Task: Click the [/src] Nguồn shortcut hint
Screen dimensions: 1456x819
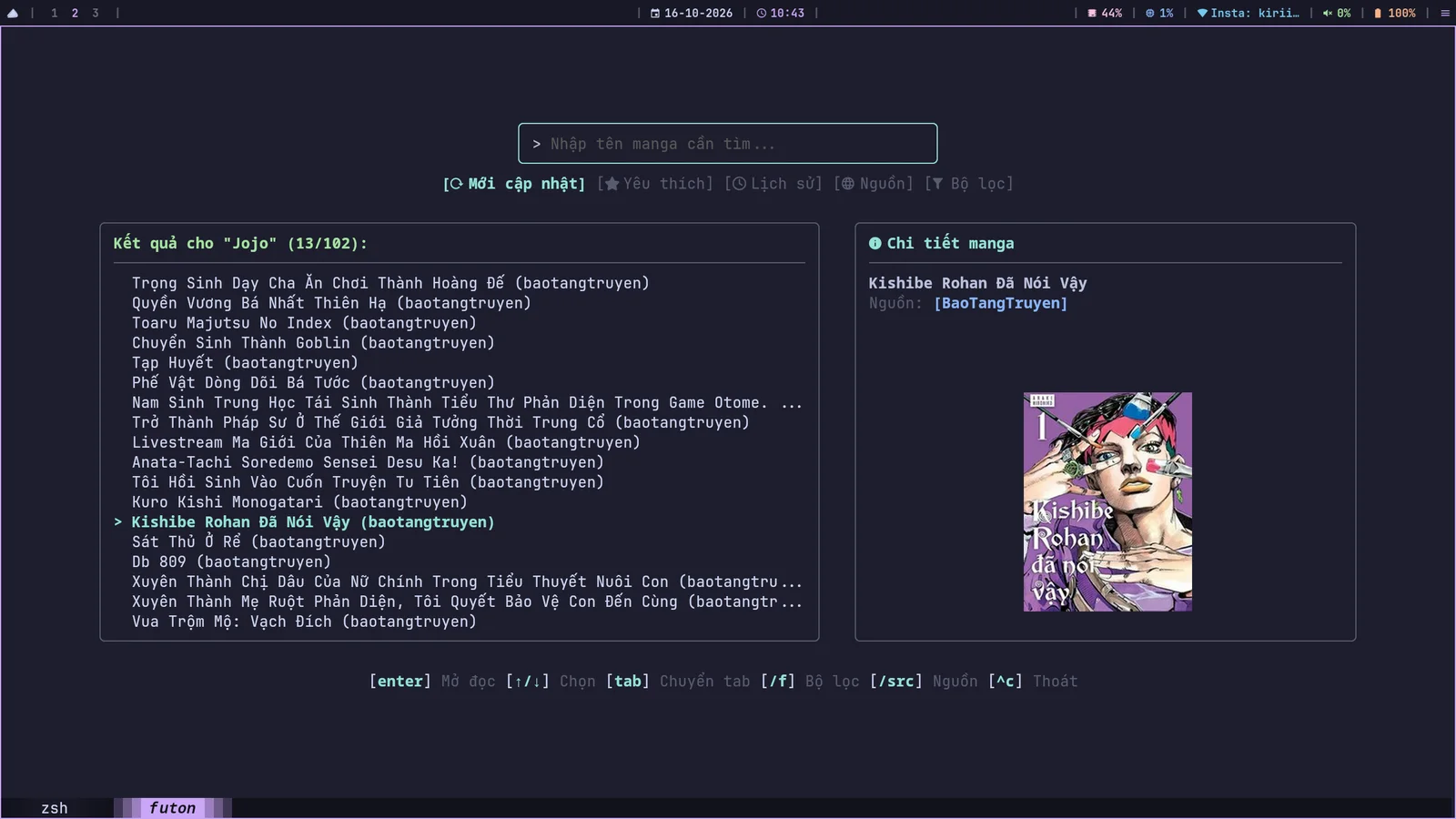Action: pyautogui.click(x=924, y=682)
